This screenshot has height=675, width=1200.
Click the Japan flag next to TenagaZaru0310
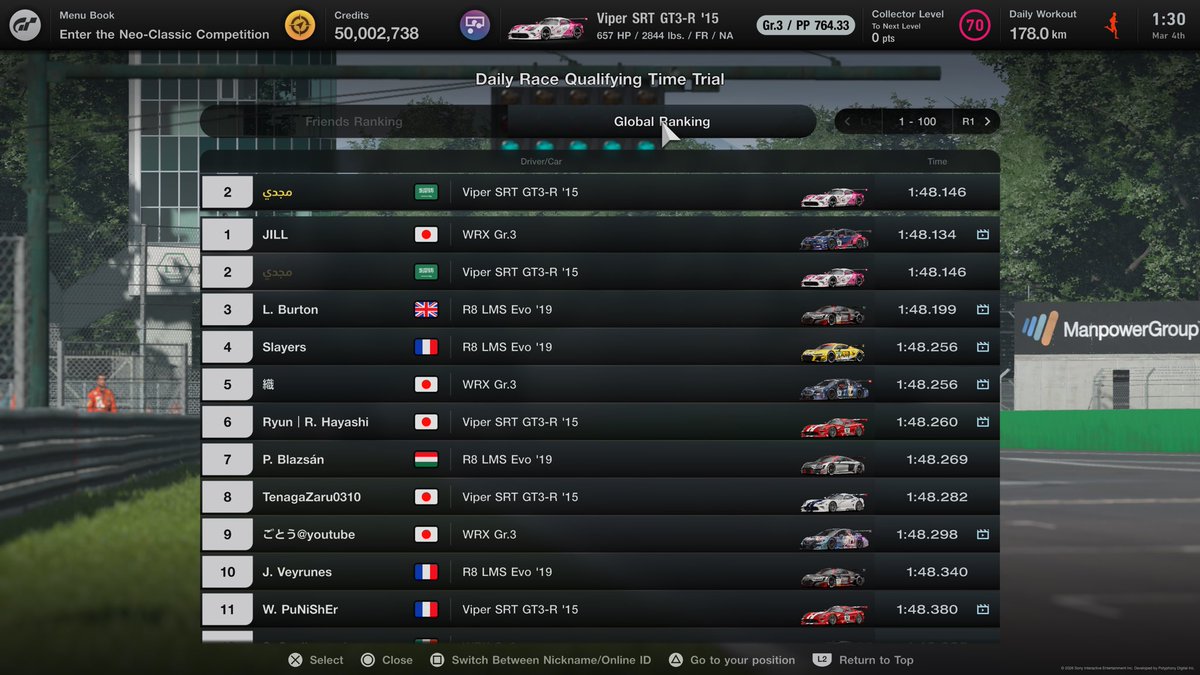426,497
